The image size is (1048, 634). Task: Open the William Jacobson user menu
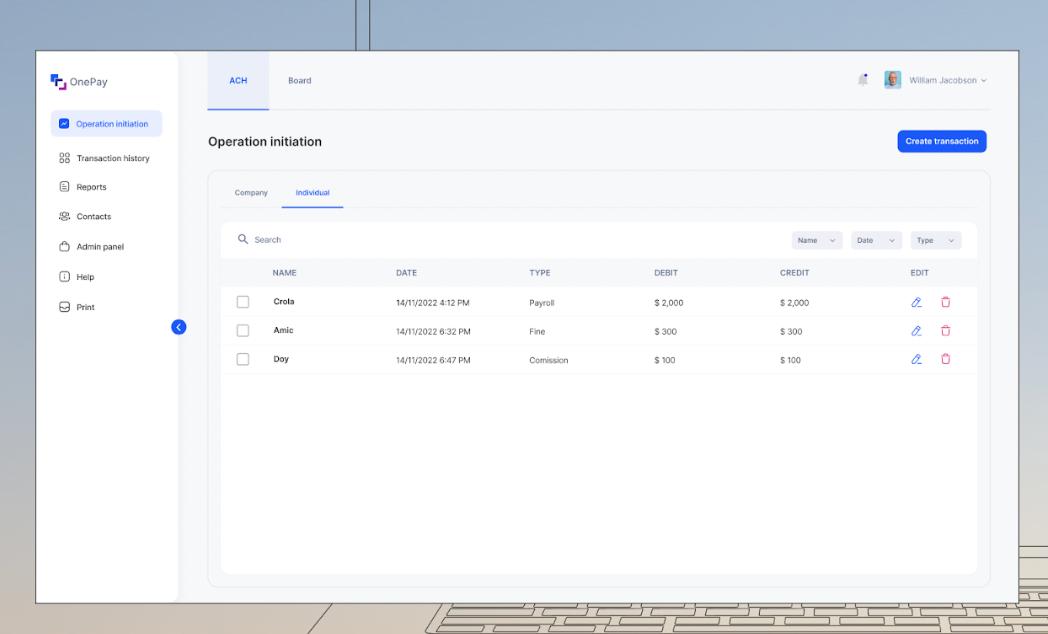point(945,81)
